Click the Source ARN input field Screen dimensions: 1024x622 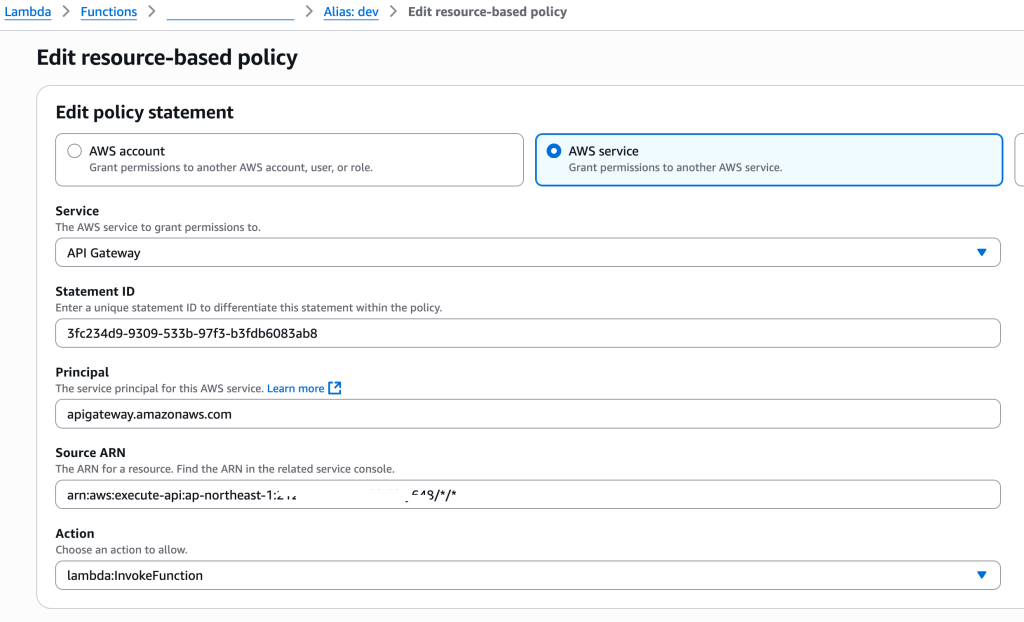pos(527,494)
